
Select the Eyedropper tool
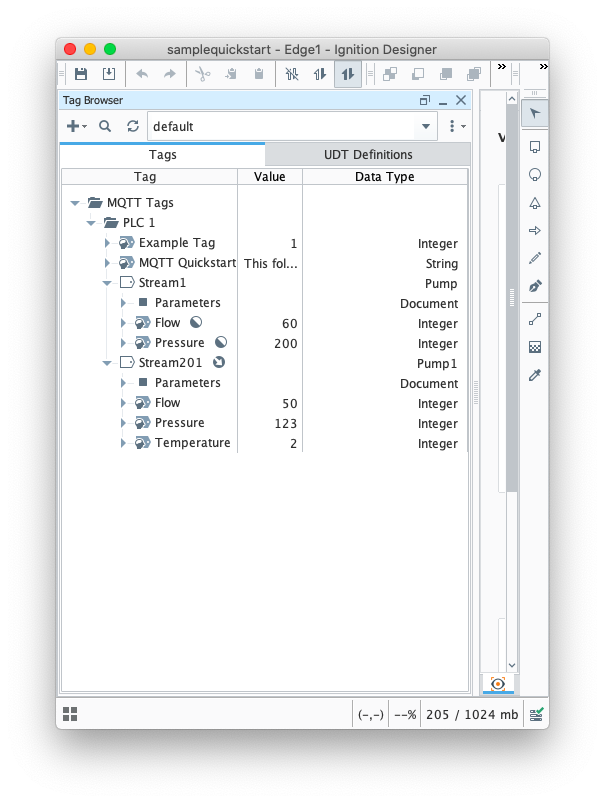535,375
